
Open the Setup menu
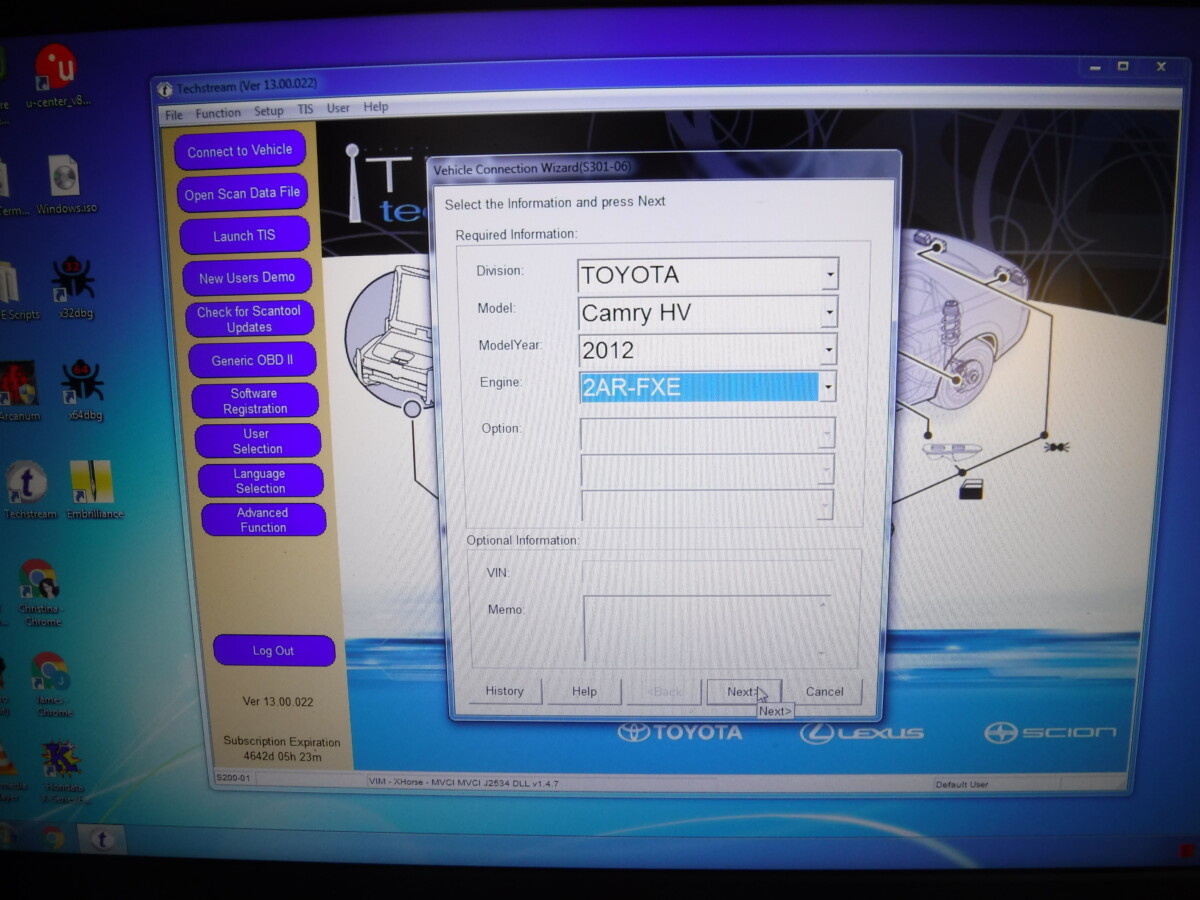pyautogui.click(x=268, y=111)
